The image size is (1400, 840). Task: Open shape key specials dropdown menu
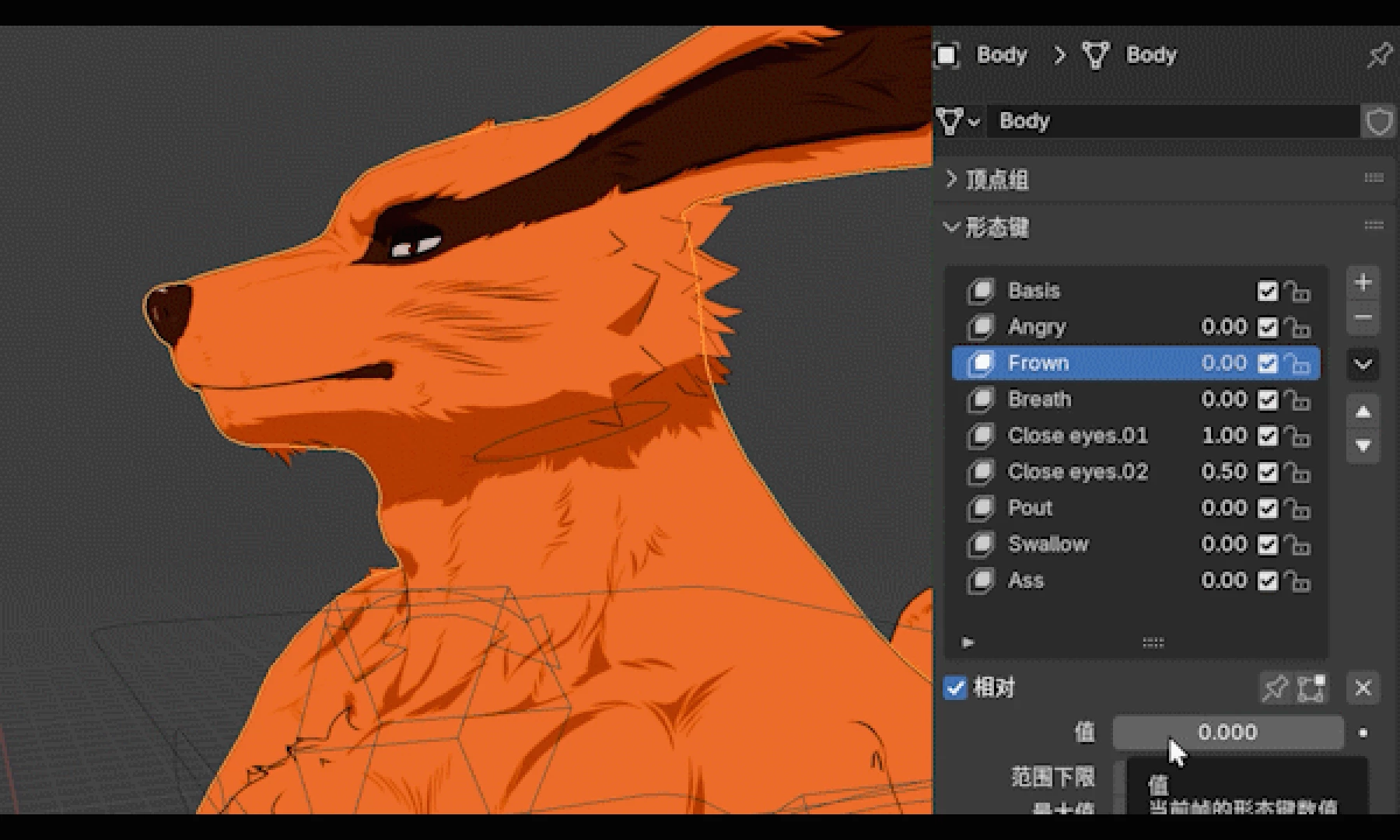click(1363, 364)
